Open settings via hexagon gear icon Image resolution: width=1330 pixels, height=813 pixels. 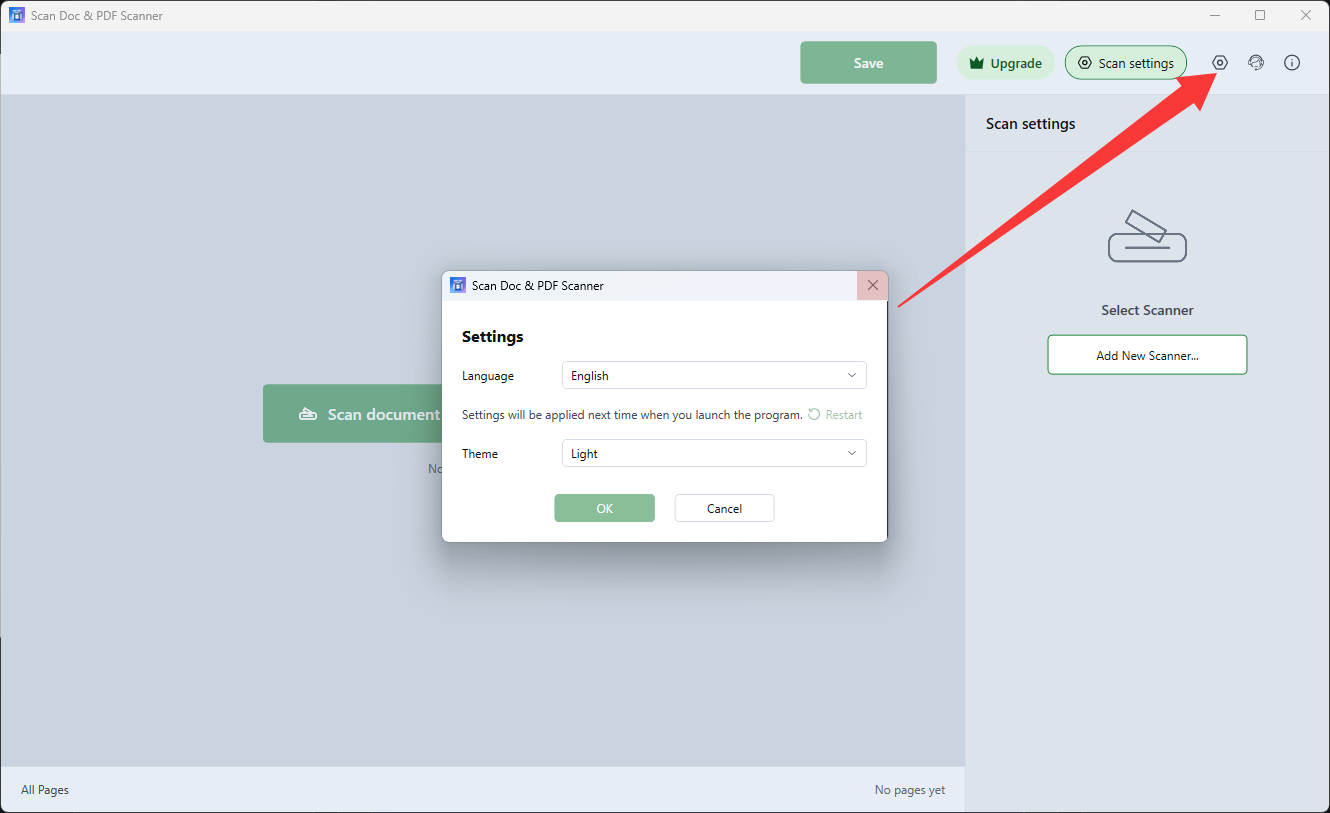coord(1220,63)
